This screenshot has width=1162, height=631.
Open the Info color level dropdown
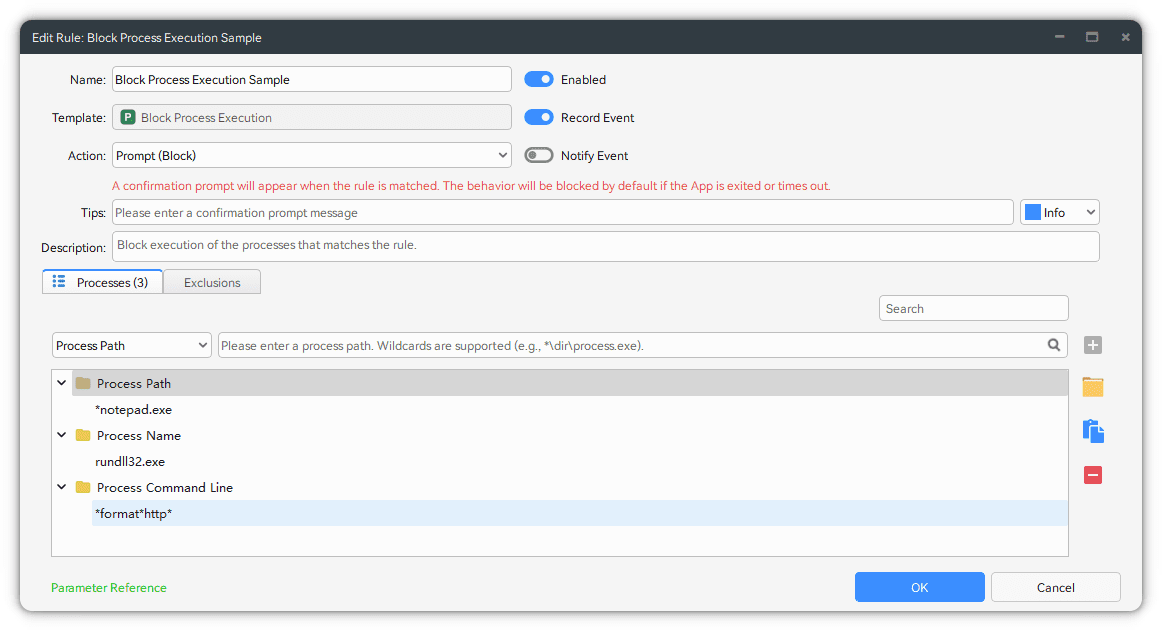coord(1059,212)
